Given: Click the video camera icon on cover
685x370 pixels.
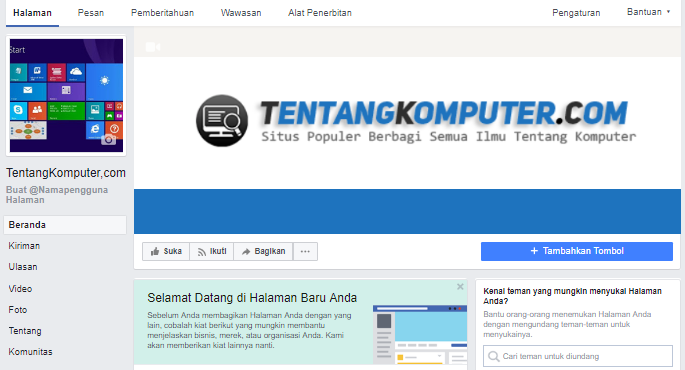Looking at the screenshot, I should point(153,47).
